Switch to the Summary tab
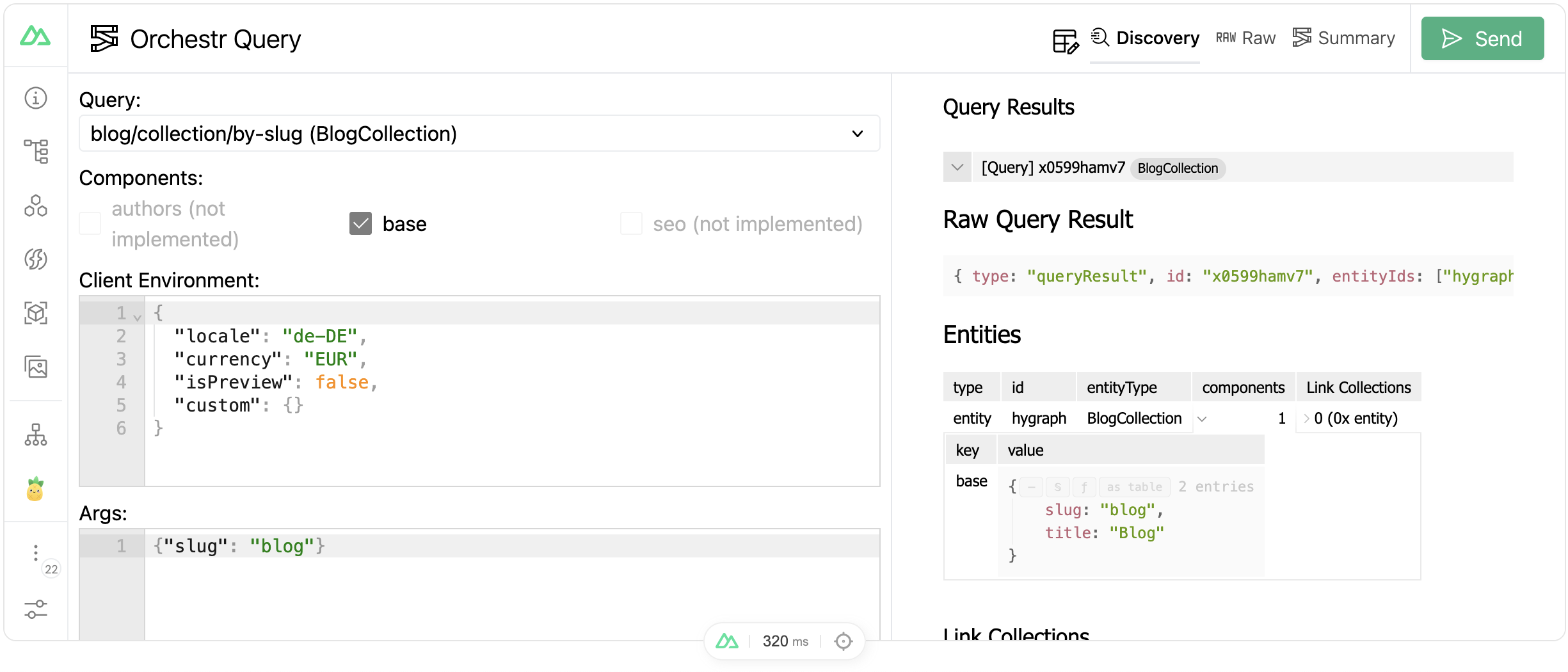1568x672 pixels. [1343, 38]
